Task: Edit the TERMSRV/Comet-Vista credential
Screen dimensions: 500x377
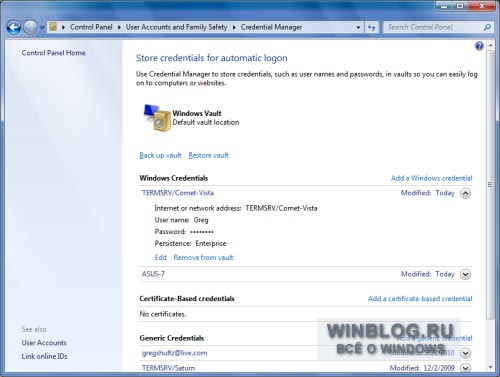Action: point(160,257)
